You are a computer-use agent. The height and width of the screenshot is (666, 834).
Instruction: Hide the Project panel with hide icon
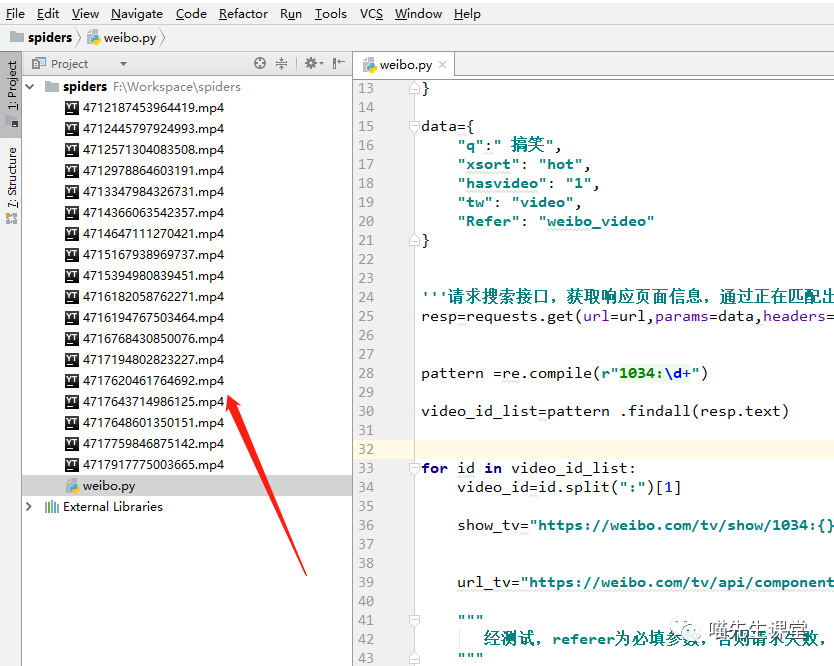338,63
